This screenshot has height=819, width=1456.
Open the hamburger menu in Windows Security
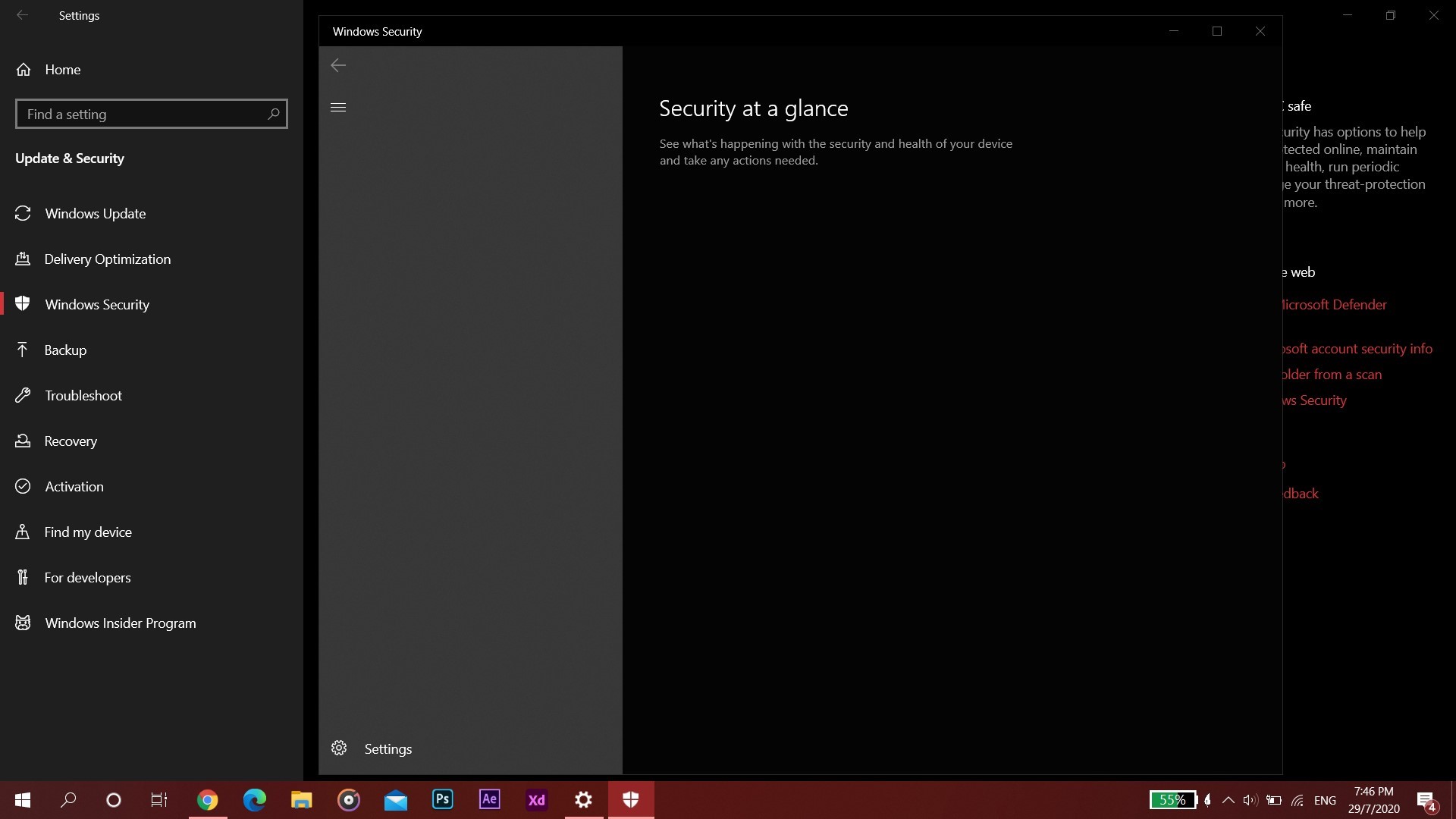tap(338, 107)
